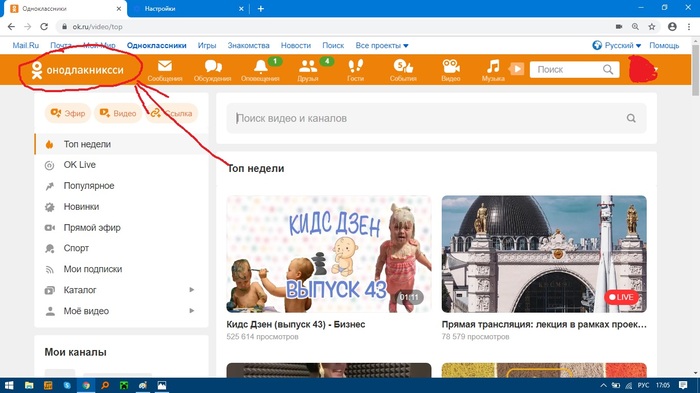The image size is (700, 393).
Task: Click the Помощь link
Action: click(664, 46)
